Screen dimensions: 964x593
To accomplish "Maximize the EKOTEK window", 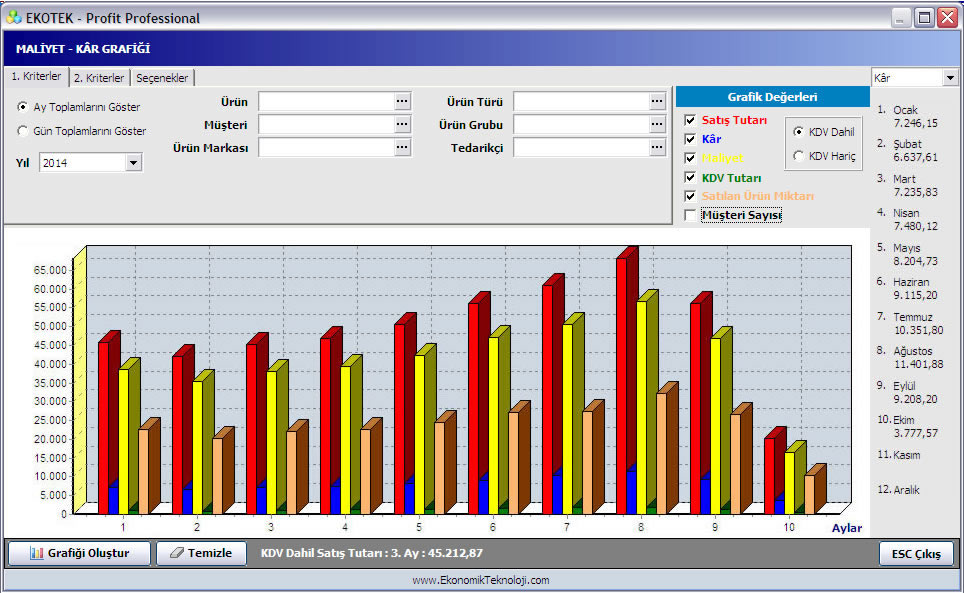I will (x=924, y=18).
